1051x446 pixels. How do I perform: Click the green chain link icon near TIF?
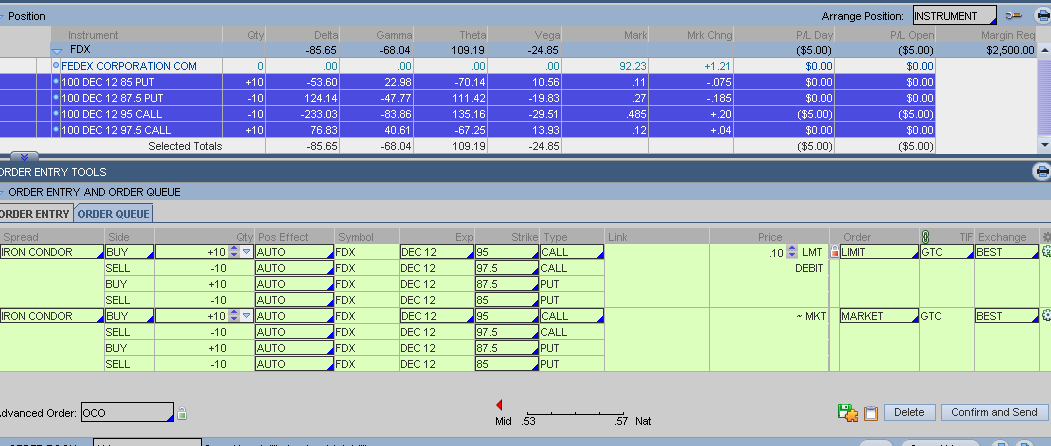(x=925, y=237)
